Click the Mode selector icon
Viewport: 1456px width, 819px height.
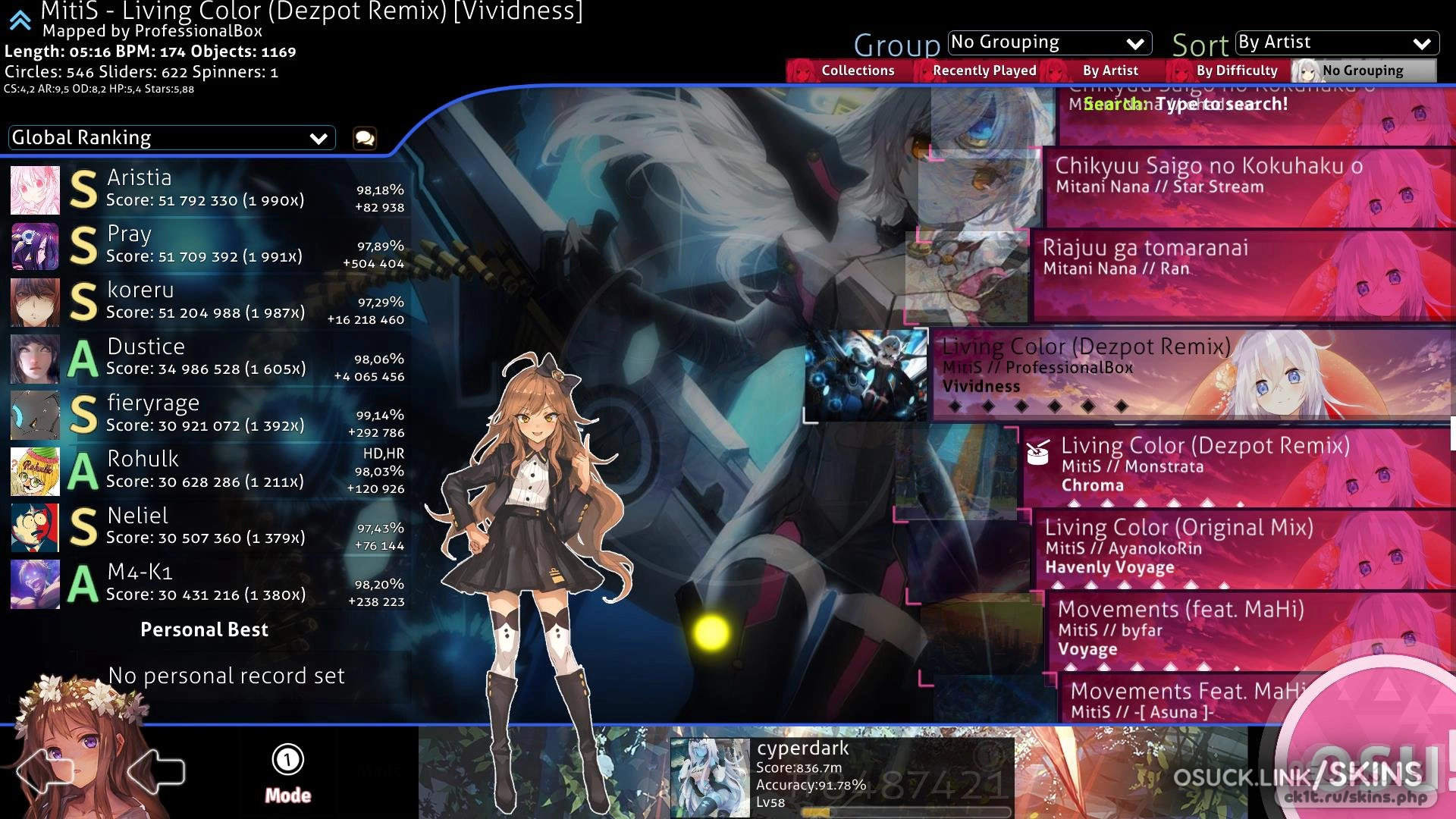287,761
